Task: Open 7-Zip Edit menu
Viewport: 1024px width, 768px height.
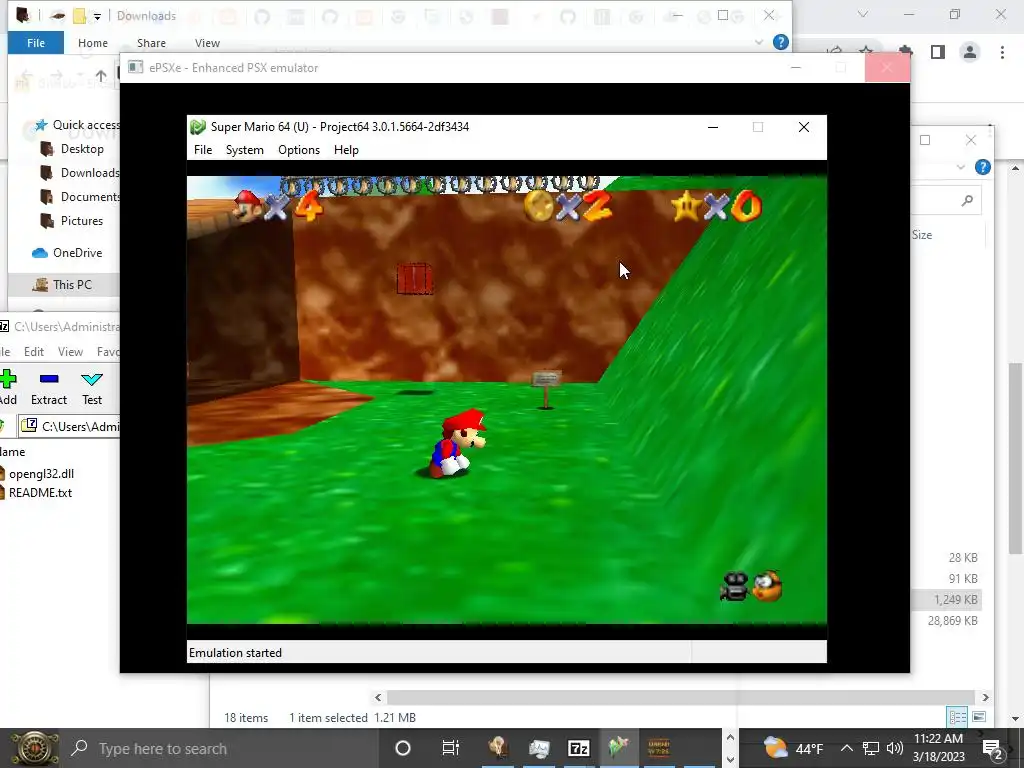Action: (34, 351)
